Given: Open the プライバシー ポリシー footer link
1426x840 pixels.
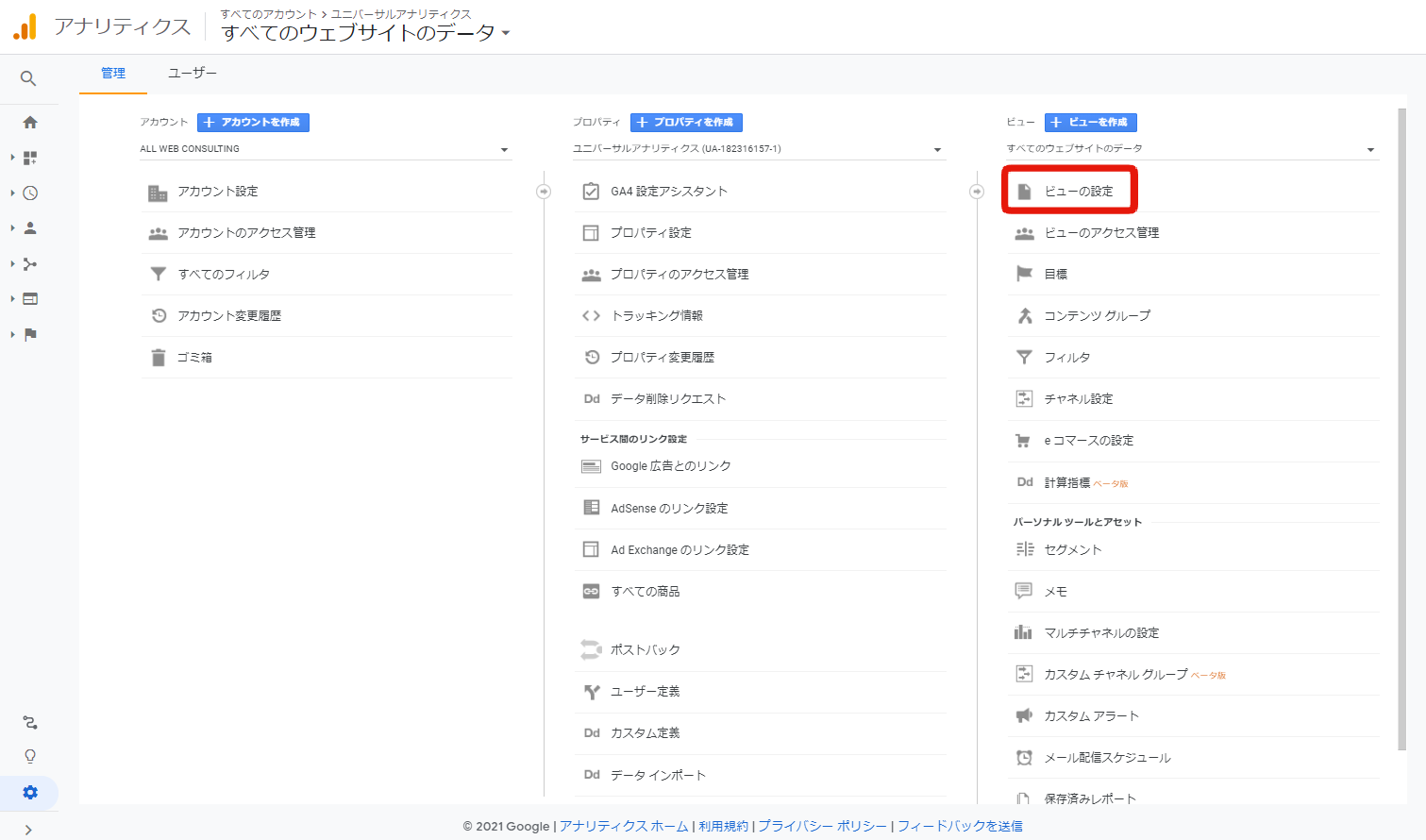Looking at the screenshot, I should (x=823, y=826).
